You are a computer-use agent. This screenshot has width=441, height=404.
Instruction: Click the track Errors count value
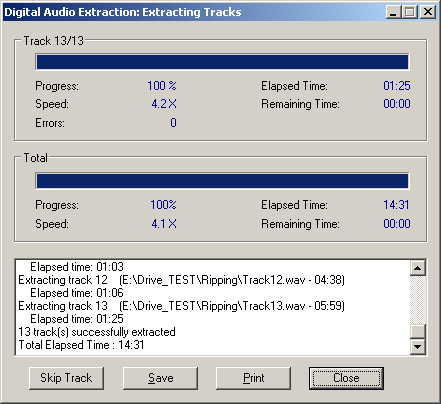pyautogui.click(x=173, y=123)
